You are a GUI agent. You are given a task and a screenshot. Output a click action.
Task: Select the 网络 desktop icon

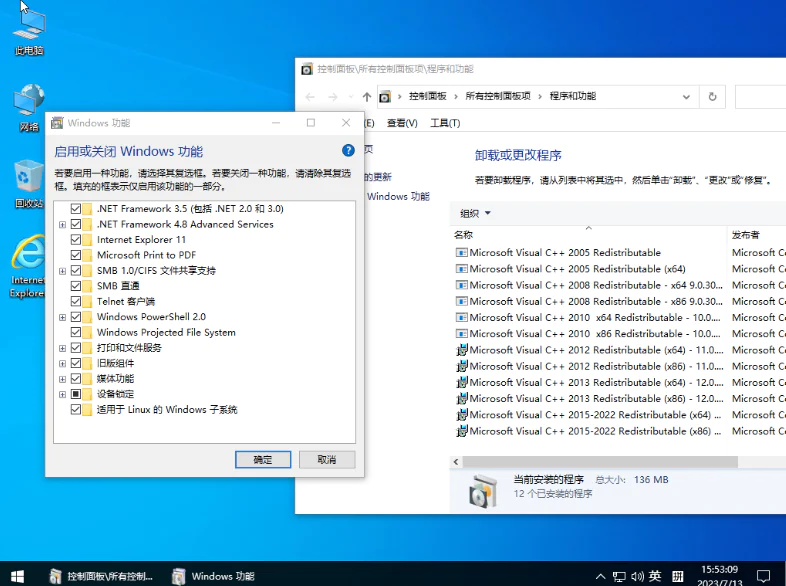coord(29,107)
